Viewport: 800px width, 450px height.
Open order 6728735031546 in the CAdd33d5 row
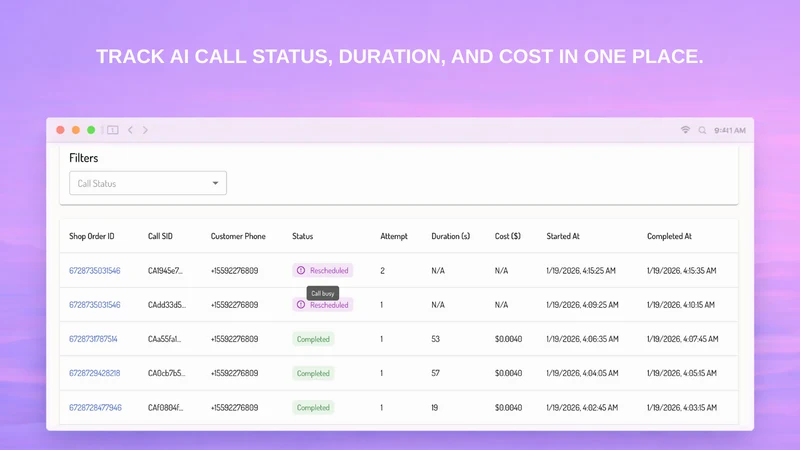(x=95, y=305)
